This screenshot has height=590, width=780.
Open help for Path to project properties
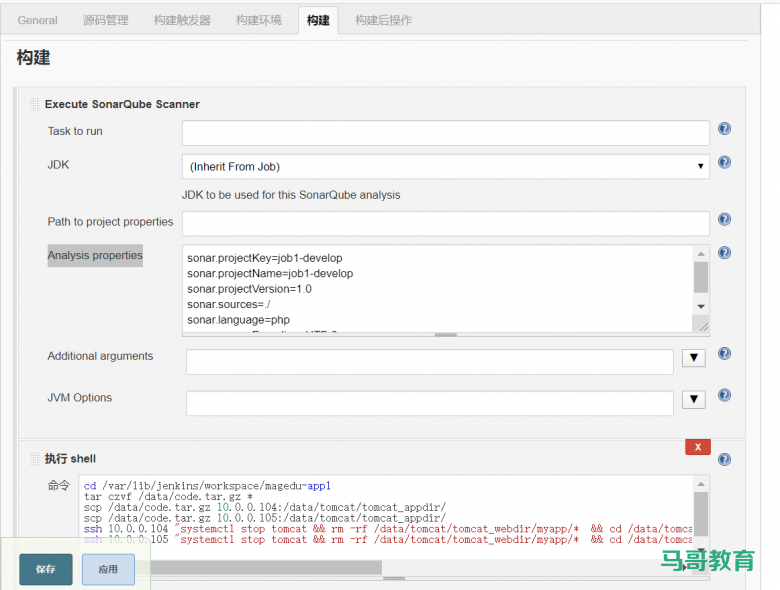(x=724, y=219)
